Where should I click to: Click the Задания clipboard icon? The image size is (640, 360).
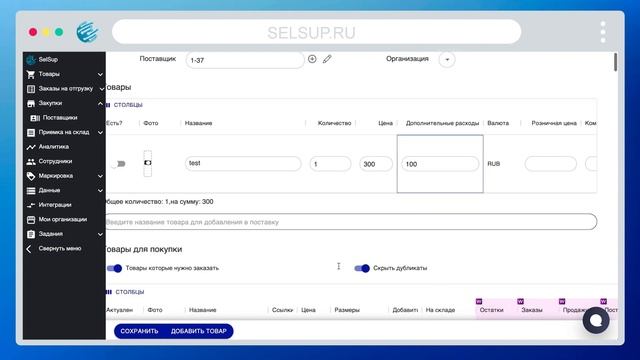click(x=31, y=234)
